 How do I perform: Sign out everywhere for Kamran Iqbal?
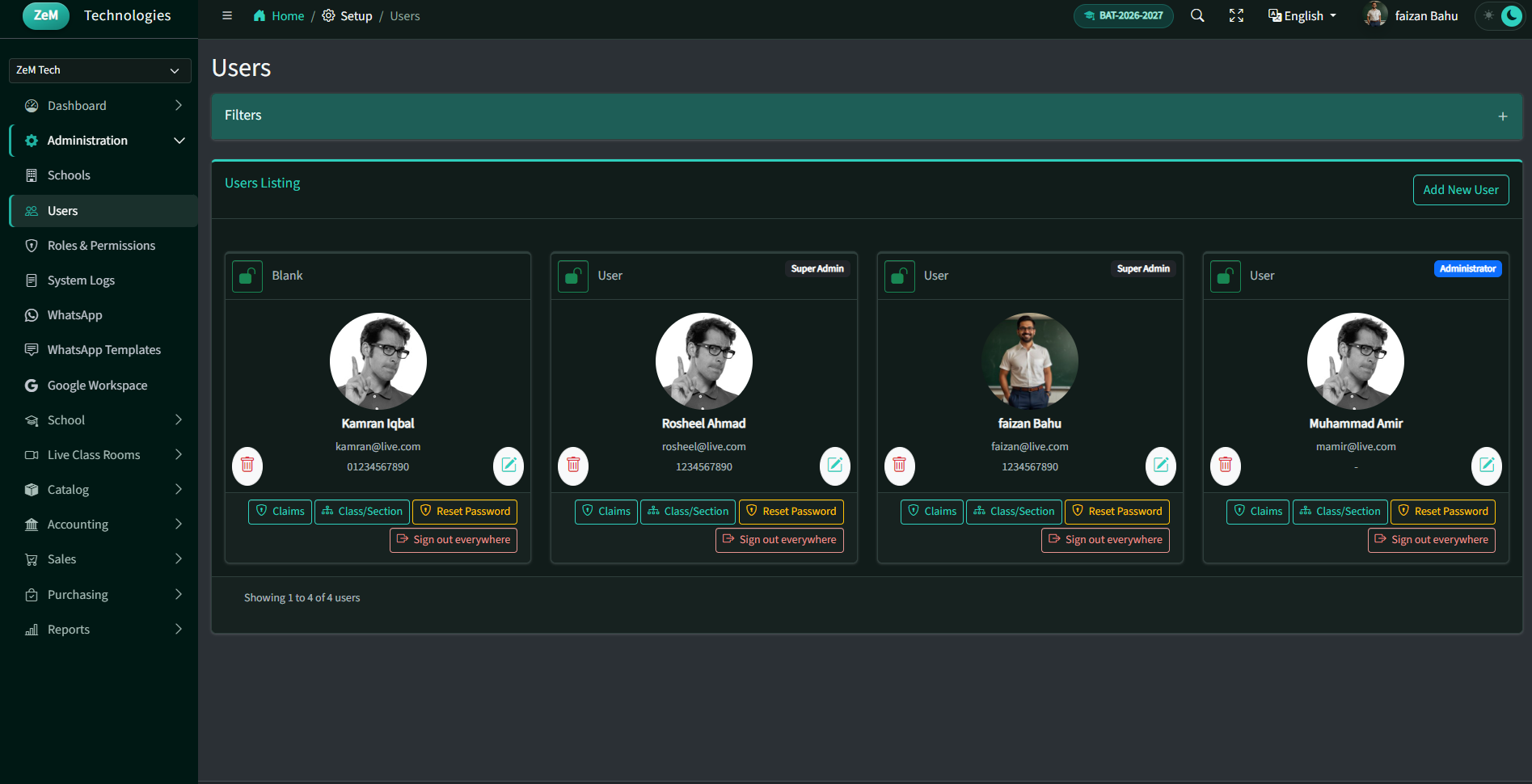click(454, 540)
